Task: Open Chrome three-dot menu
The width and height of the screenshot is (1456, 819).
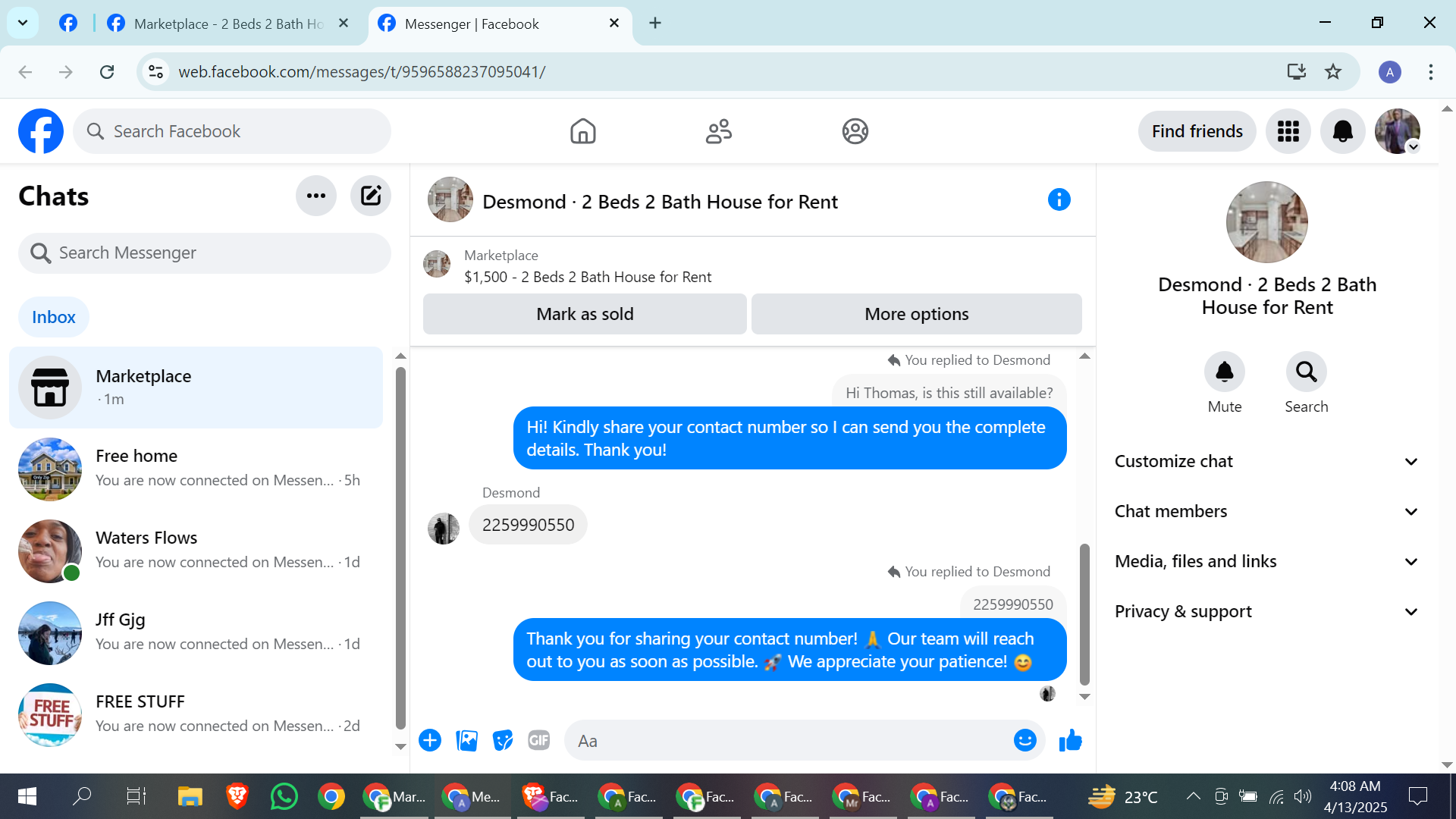Action: (1431, 72)
